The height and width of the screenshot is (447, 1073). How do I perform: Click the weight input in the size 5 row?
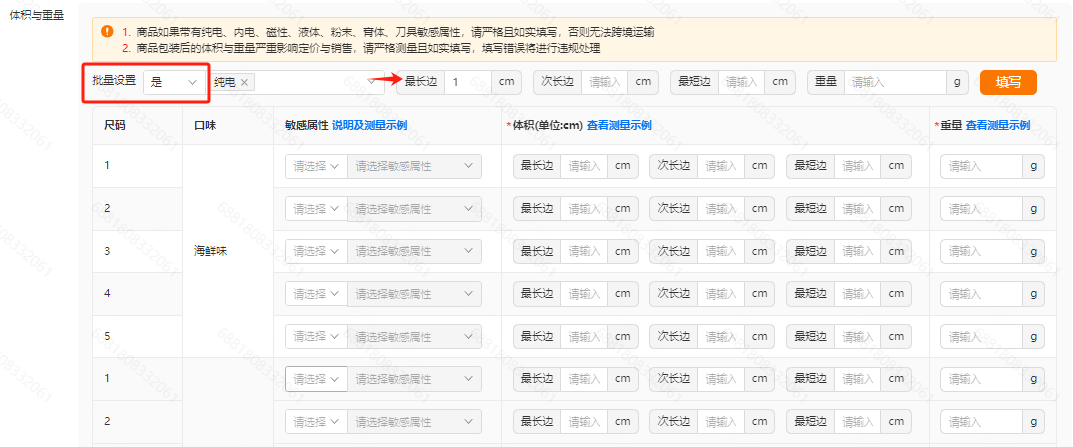[x=981, y=336]
